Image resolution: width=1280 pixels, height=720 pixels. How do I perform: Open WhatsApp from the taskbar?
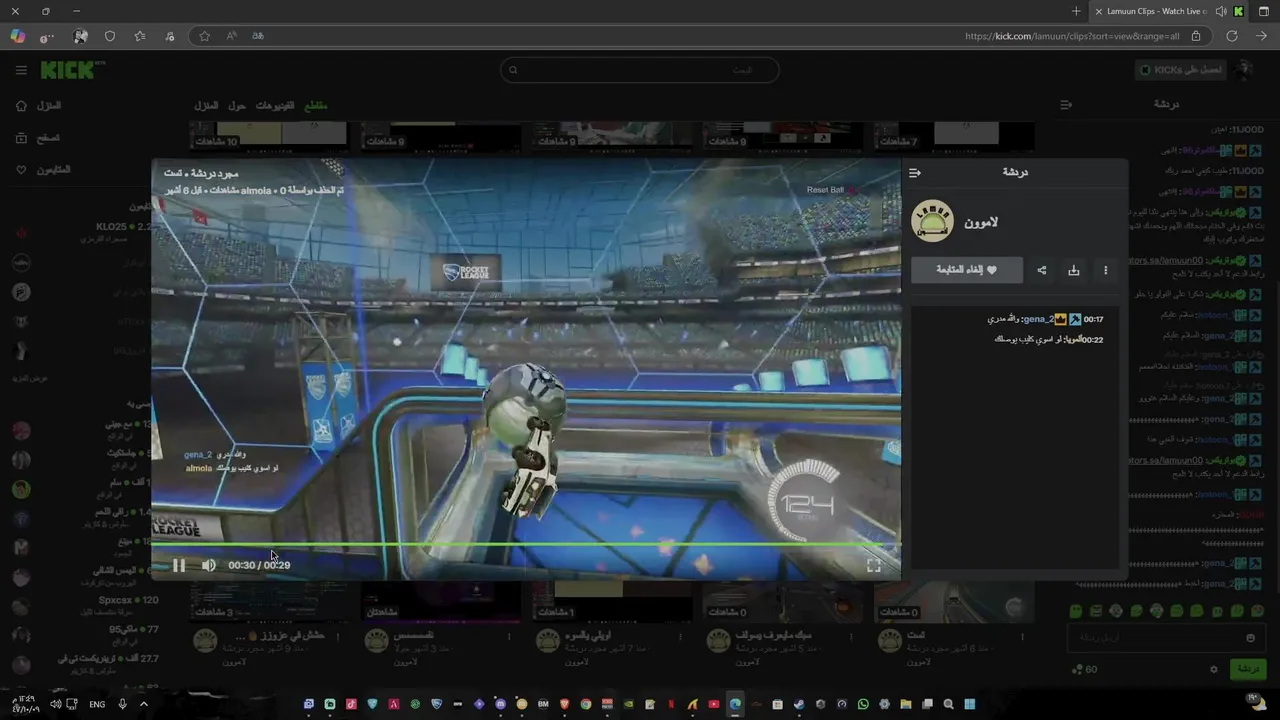pyautogui.click(x=863, y=704)
